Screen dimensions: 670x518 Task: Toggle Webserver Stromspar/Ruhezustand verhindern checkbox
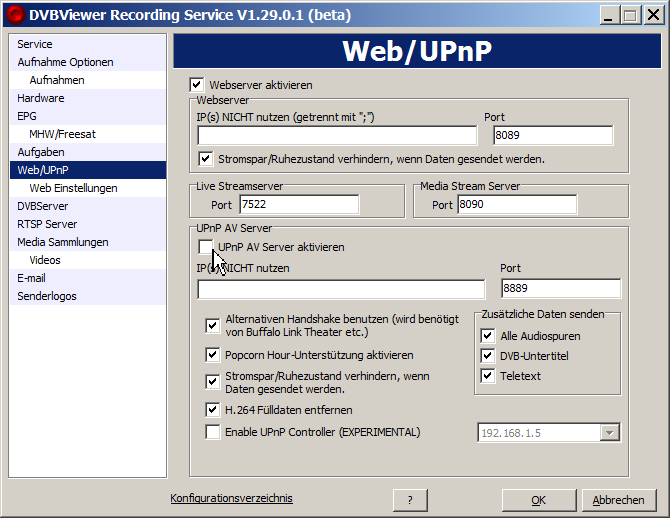206,159
